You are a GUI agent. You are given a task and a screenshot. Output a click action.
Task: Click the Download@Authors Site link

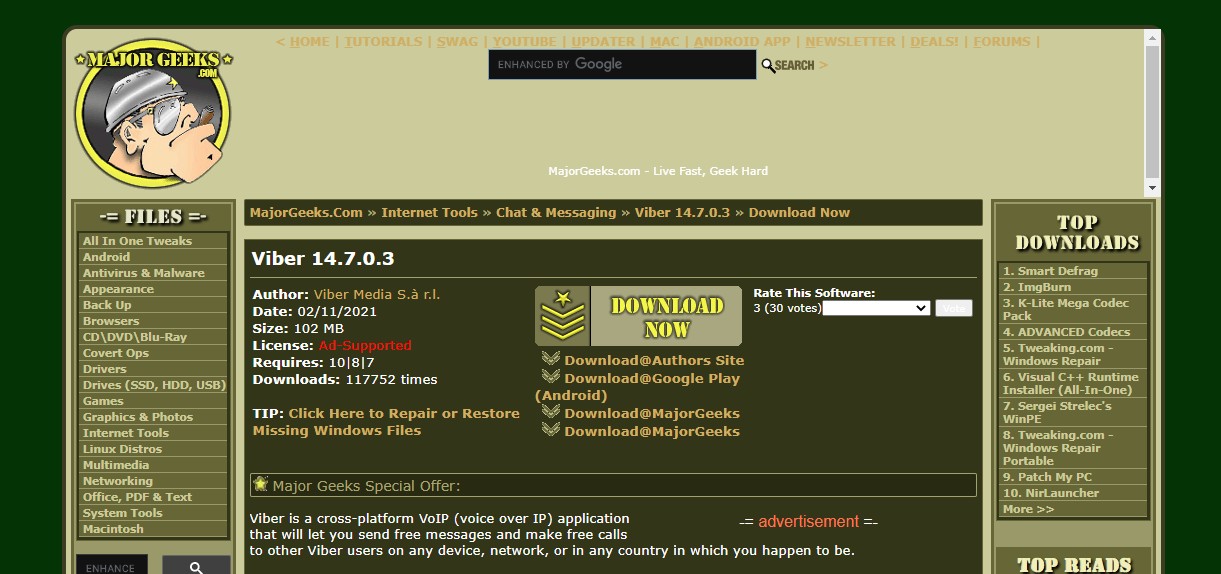654,360
